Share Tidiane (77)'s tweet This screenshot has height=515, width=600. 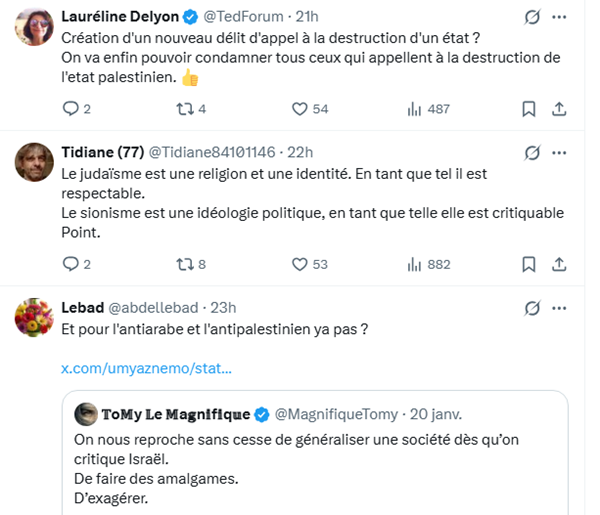coord(560,264)
